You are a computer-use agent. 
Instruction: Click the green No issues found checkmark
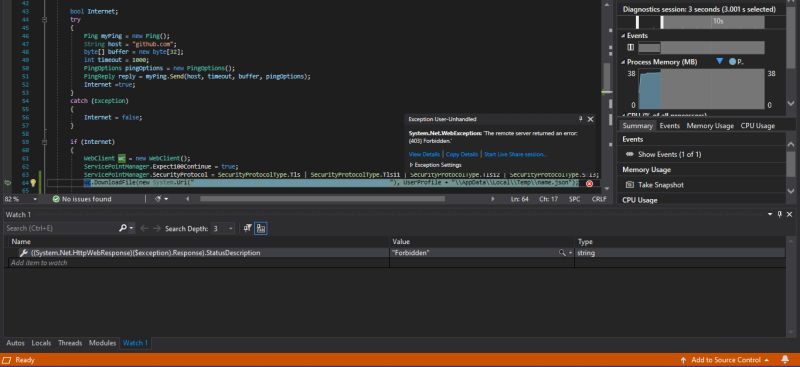[x=56, y=199]
